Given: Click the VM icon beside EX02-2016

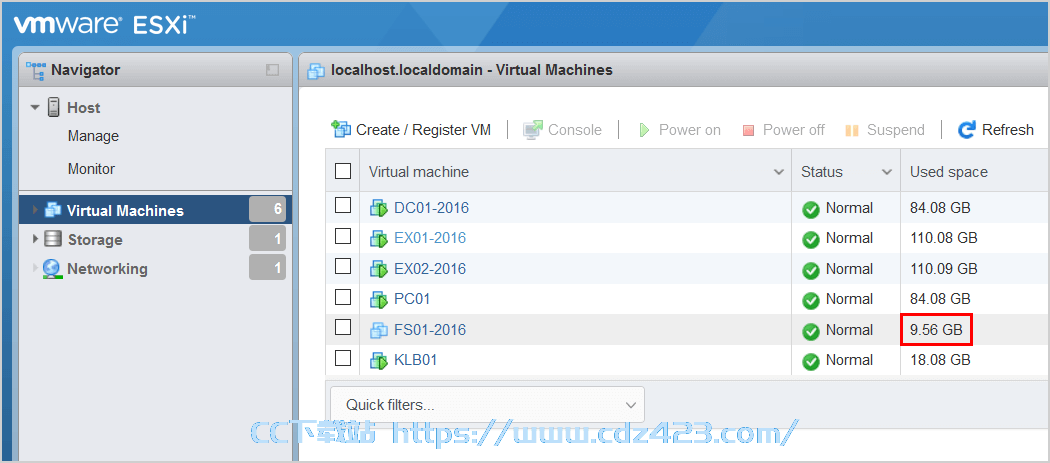Looking at the screenshot, I should coord(379,269).
